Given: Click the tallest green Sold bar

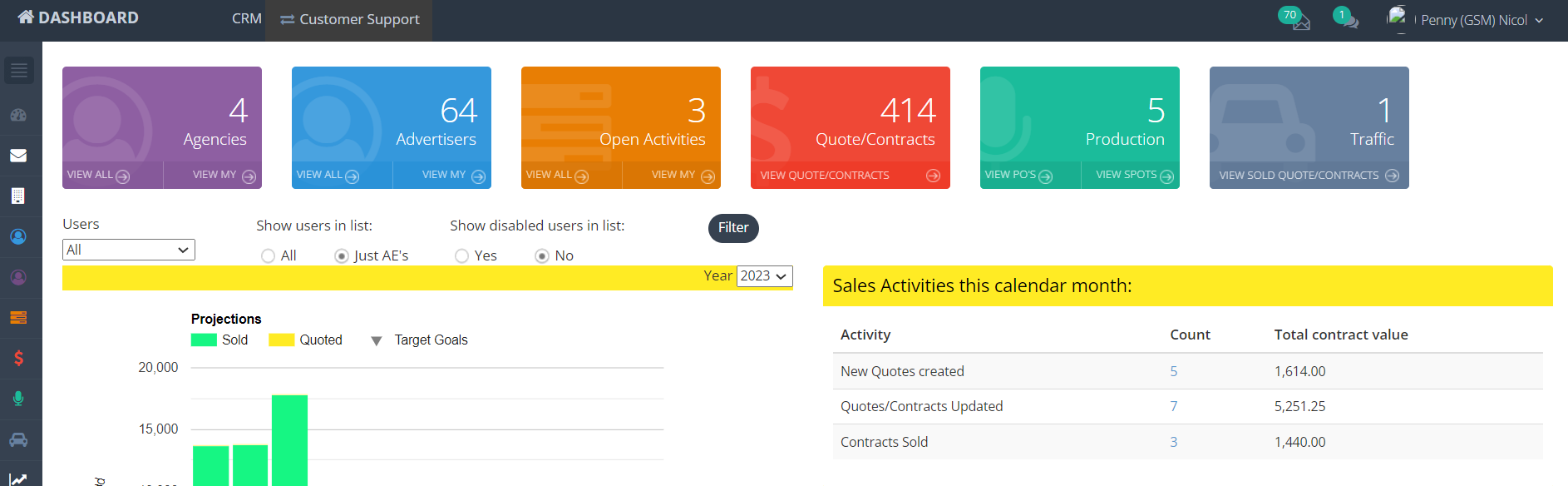Looking at the screenshot, I should [290, 440].
